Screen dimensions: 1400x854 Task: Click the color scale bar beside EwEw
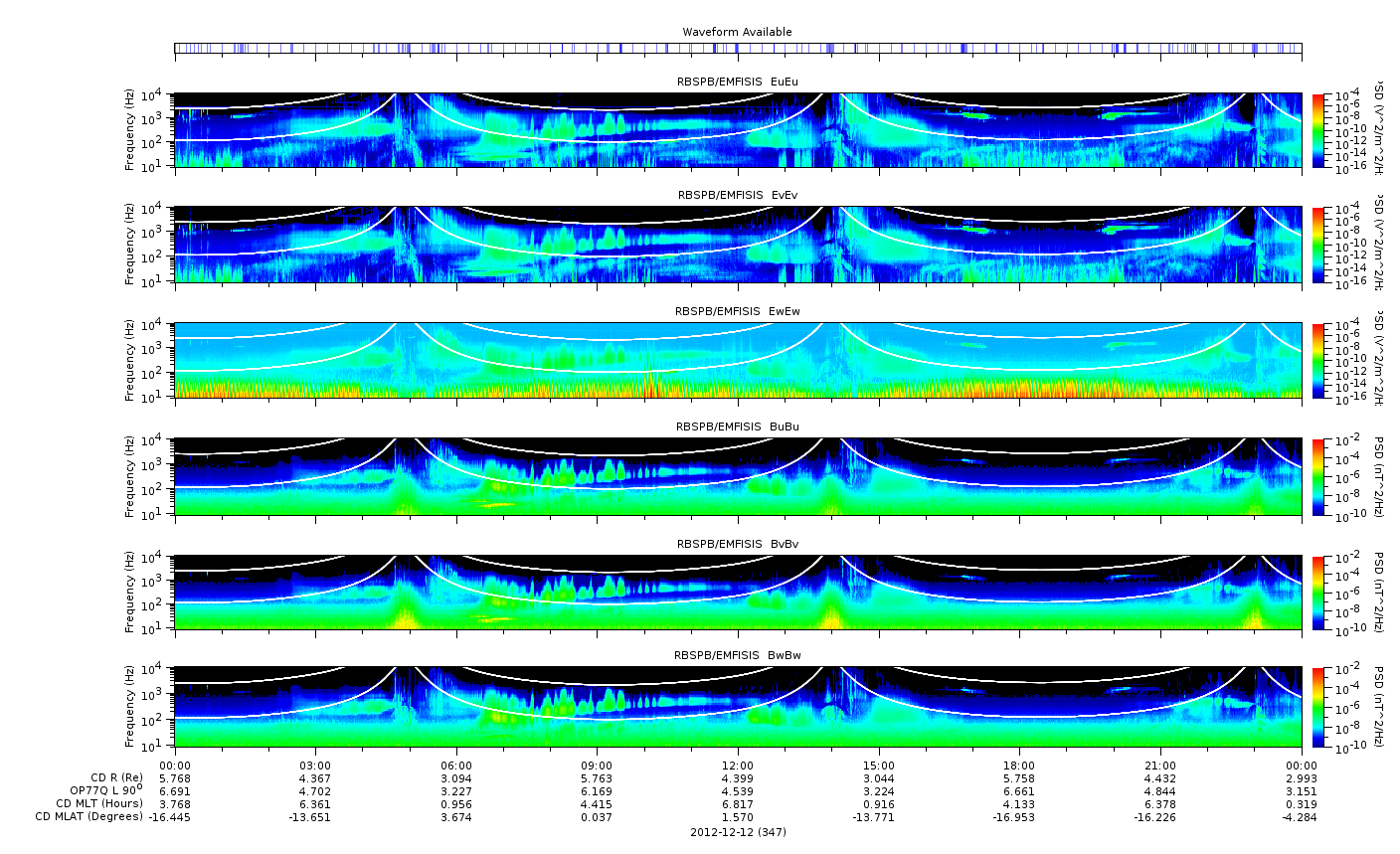(1318, 360)
